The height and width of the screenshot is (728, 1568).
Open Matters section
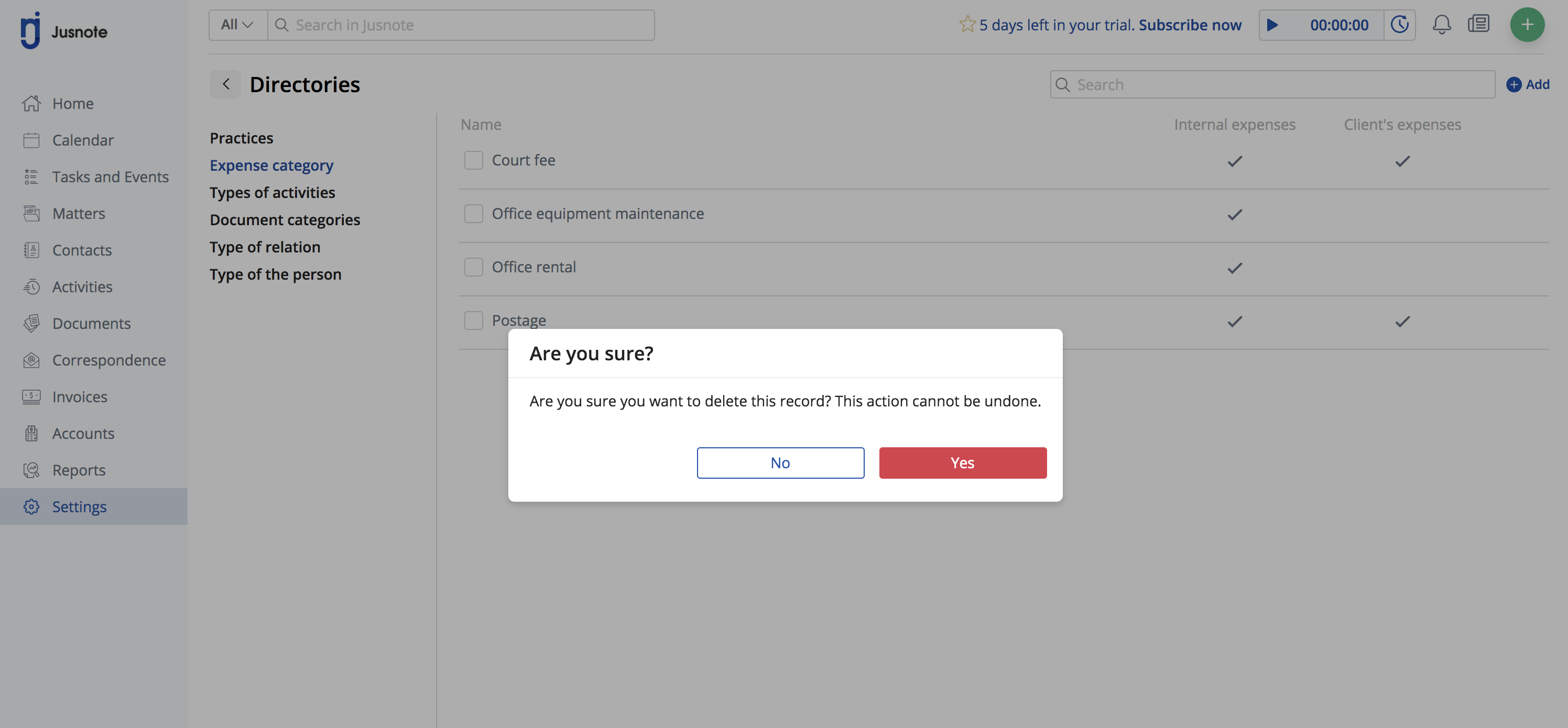coord(79,214)
